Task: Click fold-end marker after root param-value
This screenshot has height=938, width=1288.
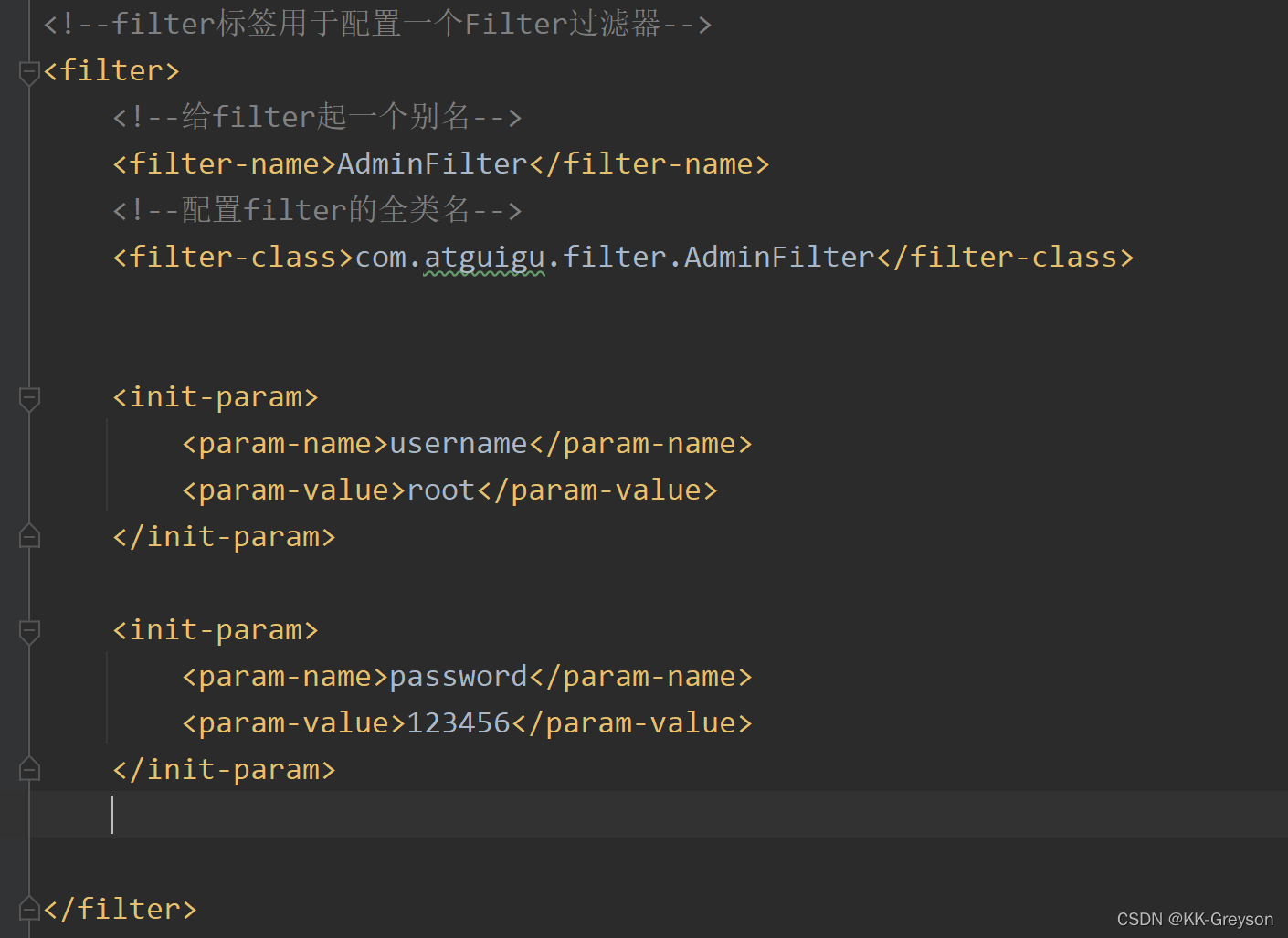Action: [x=29, y=537]
